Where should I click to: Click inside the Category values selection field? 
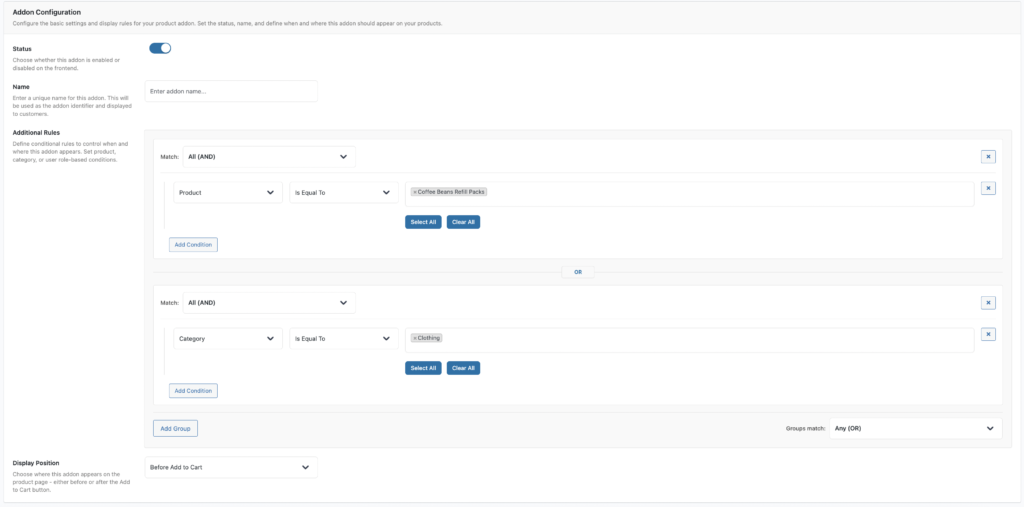[700, 340]
